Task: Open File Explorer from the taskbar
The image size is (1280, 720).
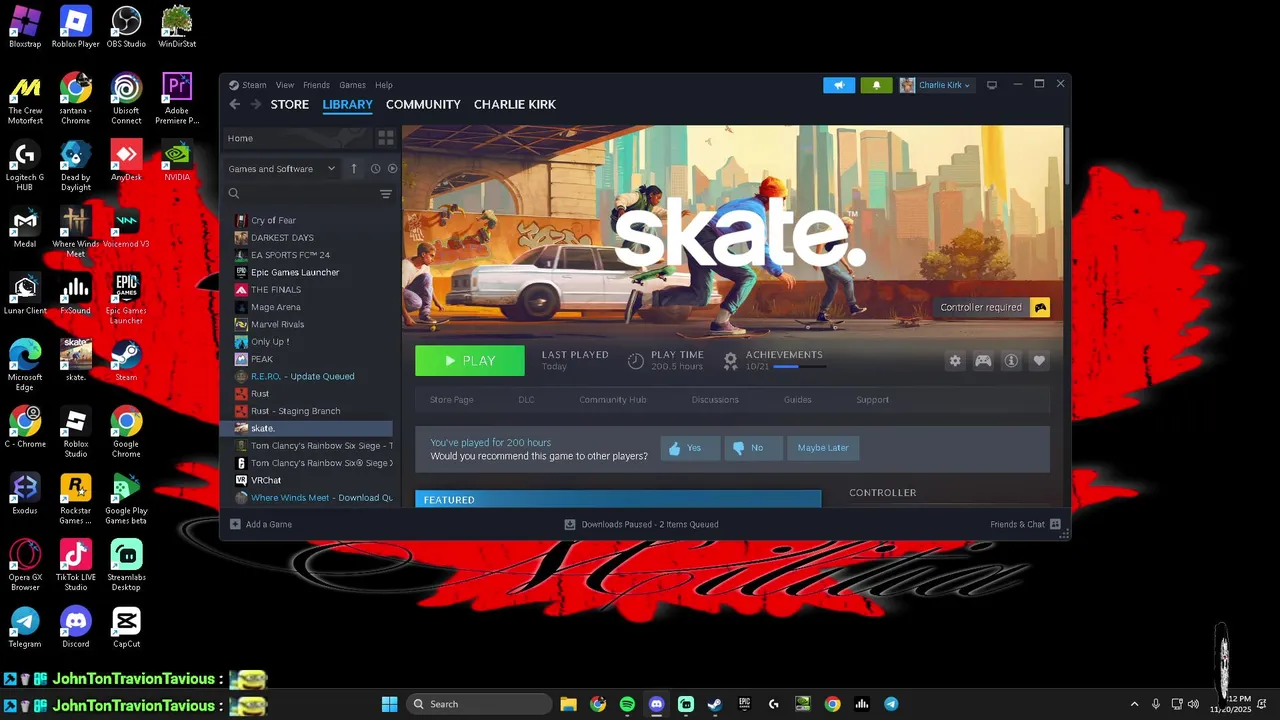Action: click(568, 704)
